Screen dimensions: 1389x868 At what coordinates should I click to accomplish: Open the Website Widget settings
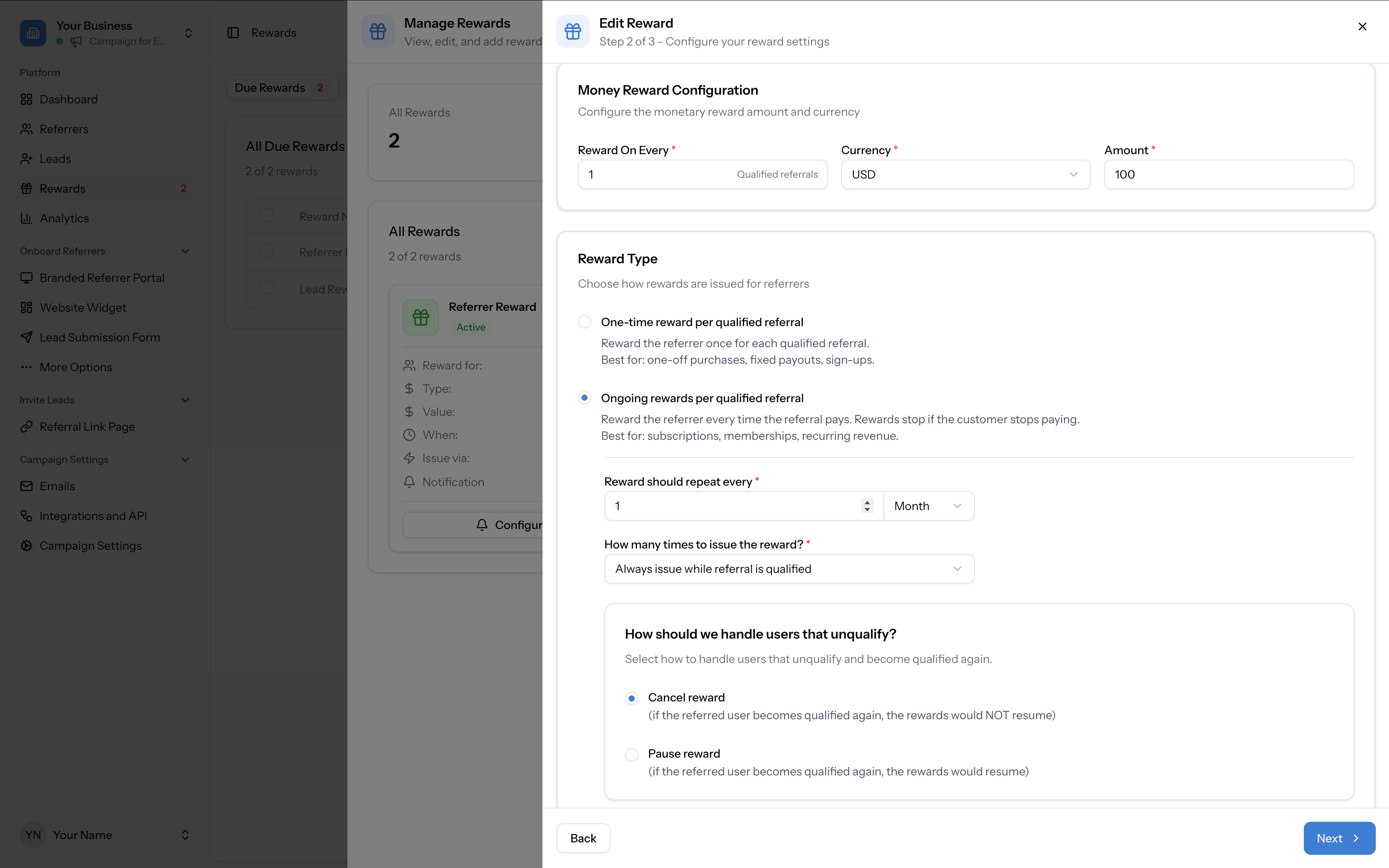(x=83, y=307)
